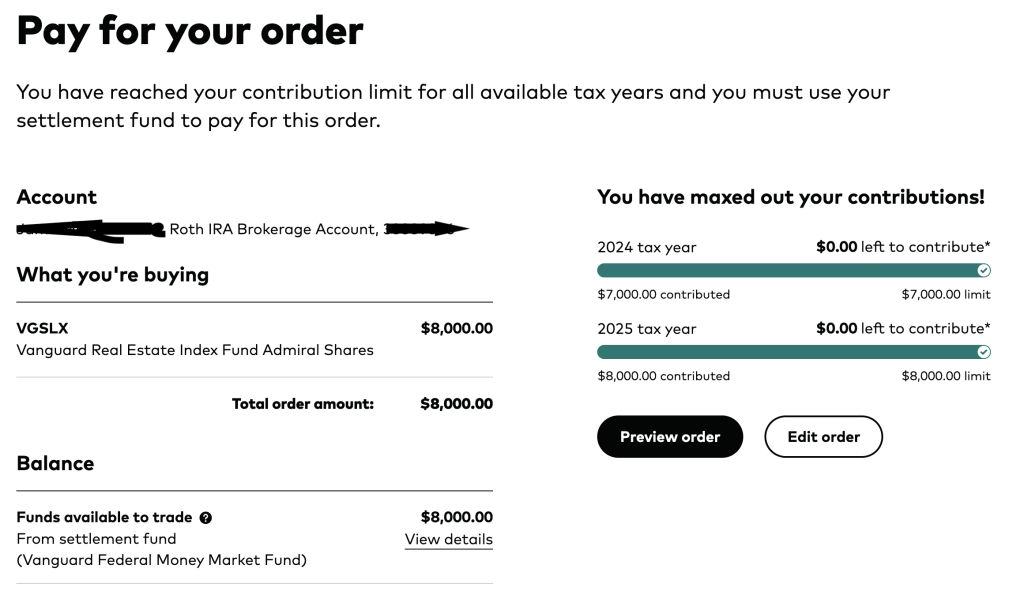
Task: Choose the Edit order button
Action: pos(823,437)
